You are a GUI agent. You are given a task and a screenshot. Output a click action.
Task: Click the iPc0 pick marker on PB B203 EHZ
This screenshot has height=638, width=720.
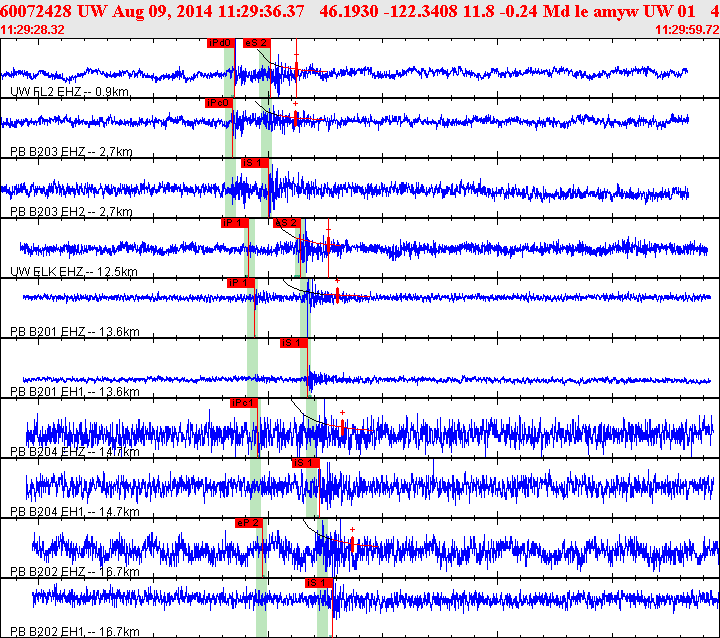[x=217, y=103]
